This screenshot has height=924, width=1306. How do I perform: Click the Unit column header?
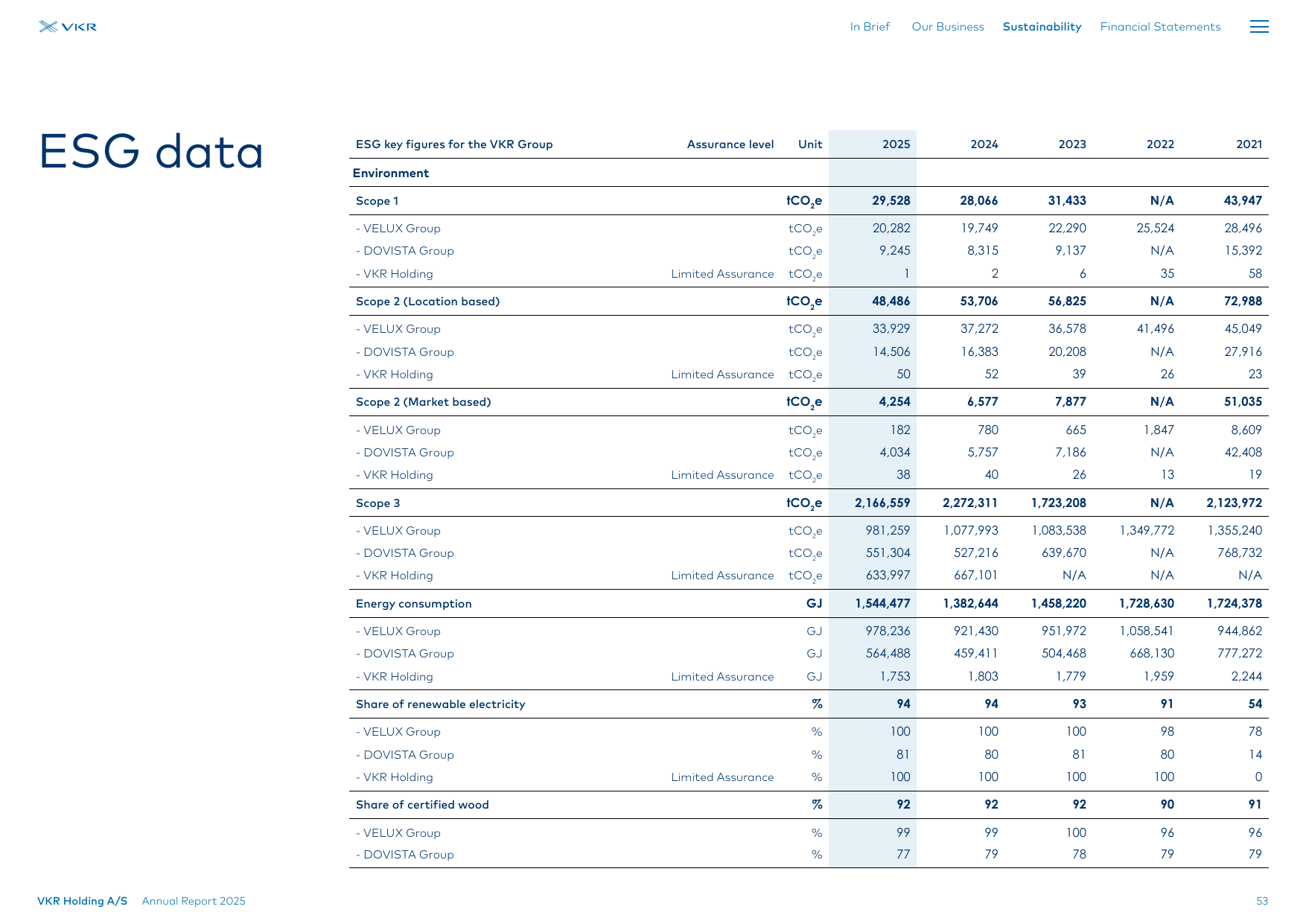tap(810, 144)
